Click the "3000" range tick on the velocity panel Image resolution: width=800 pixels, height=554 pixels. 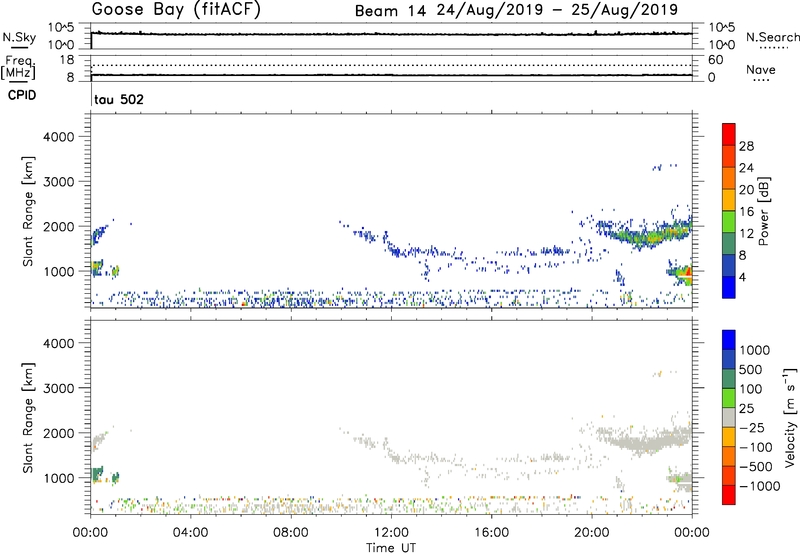tap(58, 388)
